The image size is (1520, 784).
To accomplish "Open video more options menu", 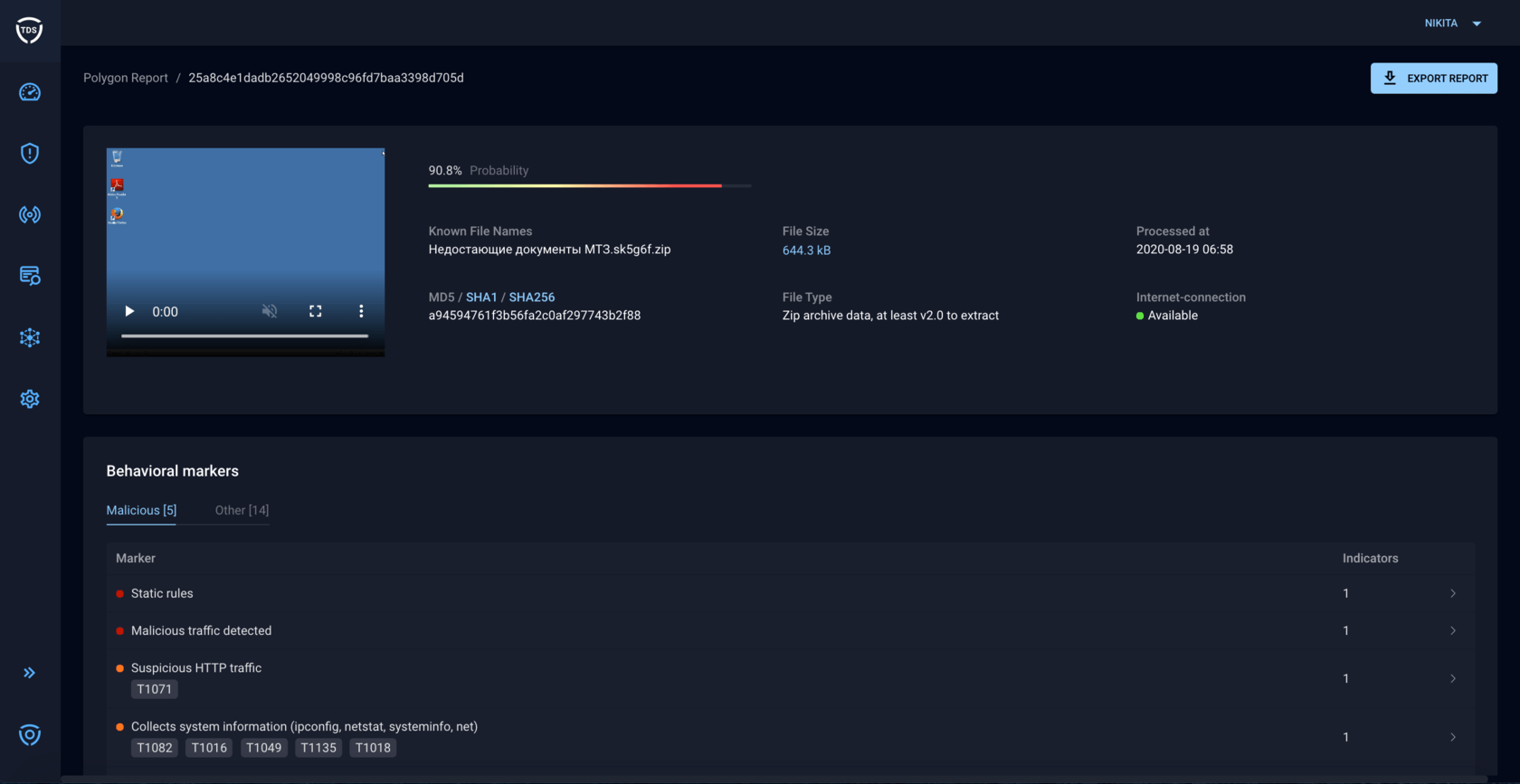I will [x=361, y=311].
